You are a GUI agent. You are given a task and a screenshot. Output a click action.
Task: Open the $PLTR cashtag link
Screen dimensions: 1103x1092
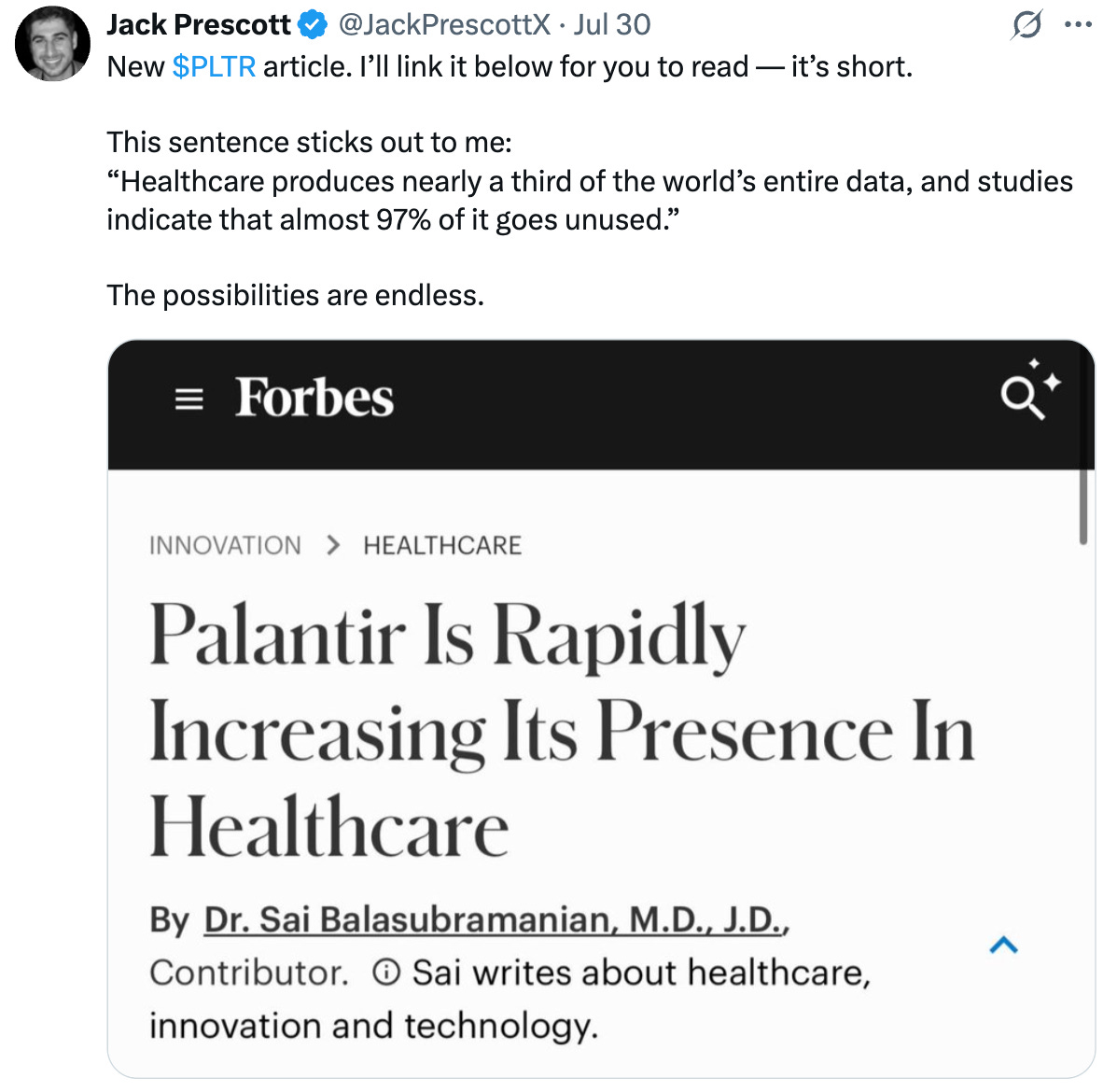[214, 67]
